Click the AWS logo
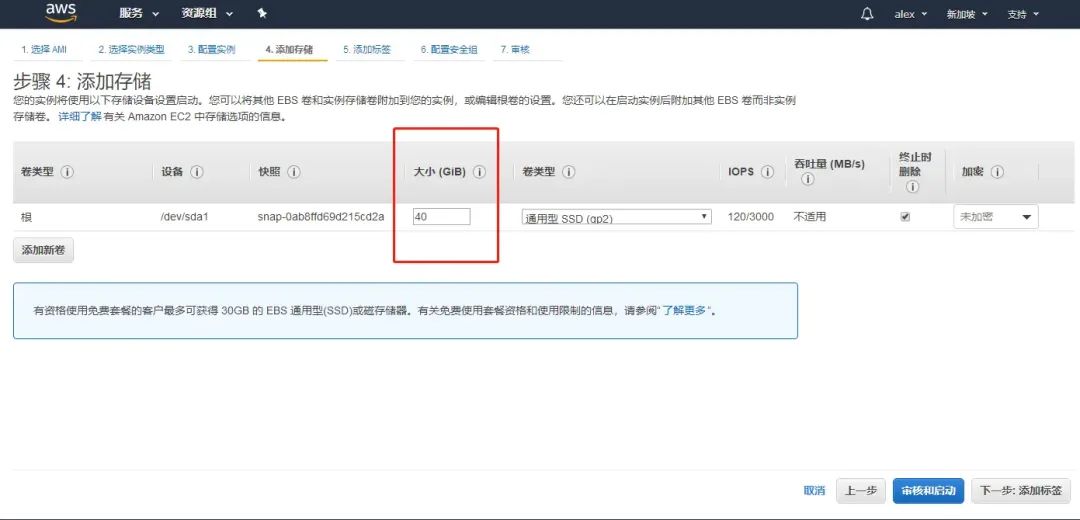The image size is (1080, 520). 61,12
